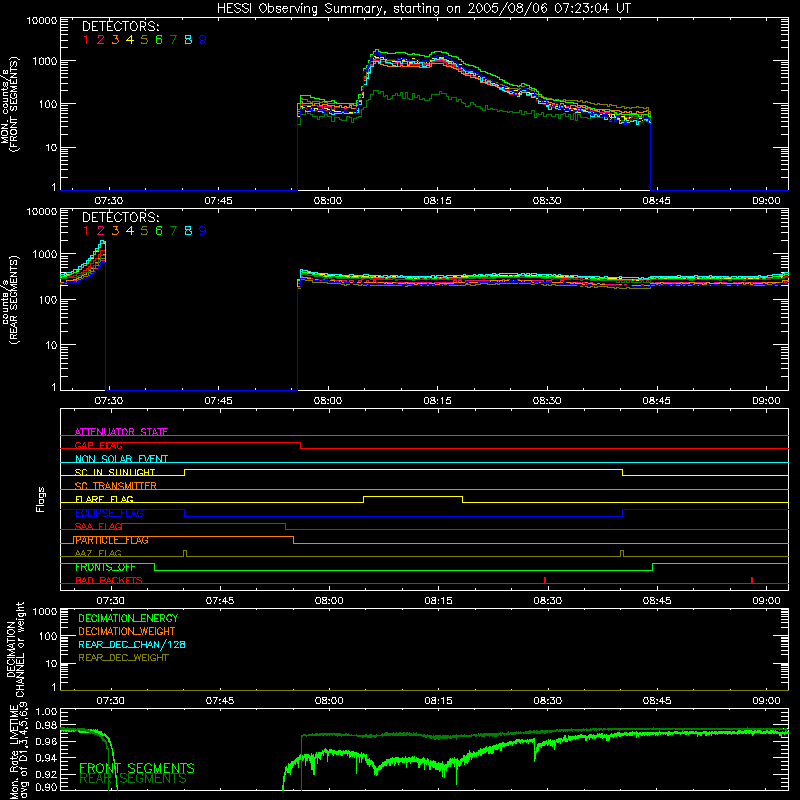Click the A4Z_FLAG pulse near 07:40

185,553
